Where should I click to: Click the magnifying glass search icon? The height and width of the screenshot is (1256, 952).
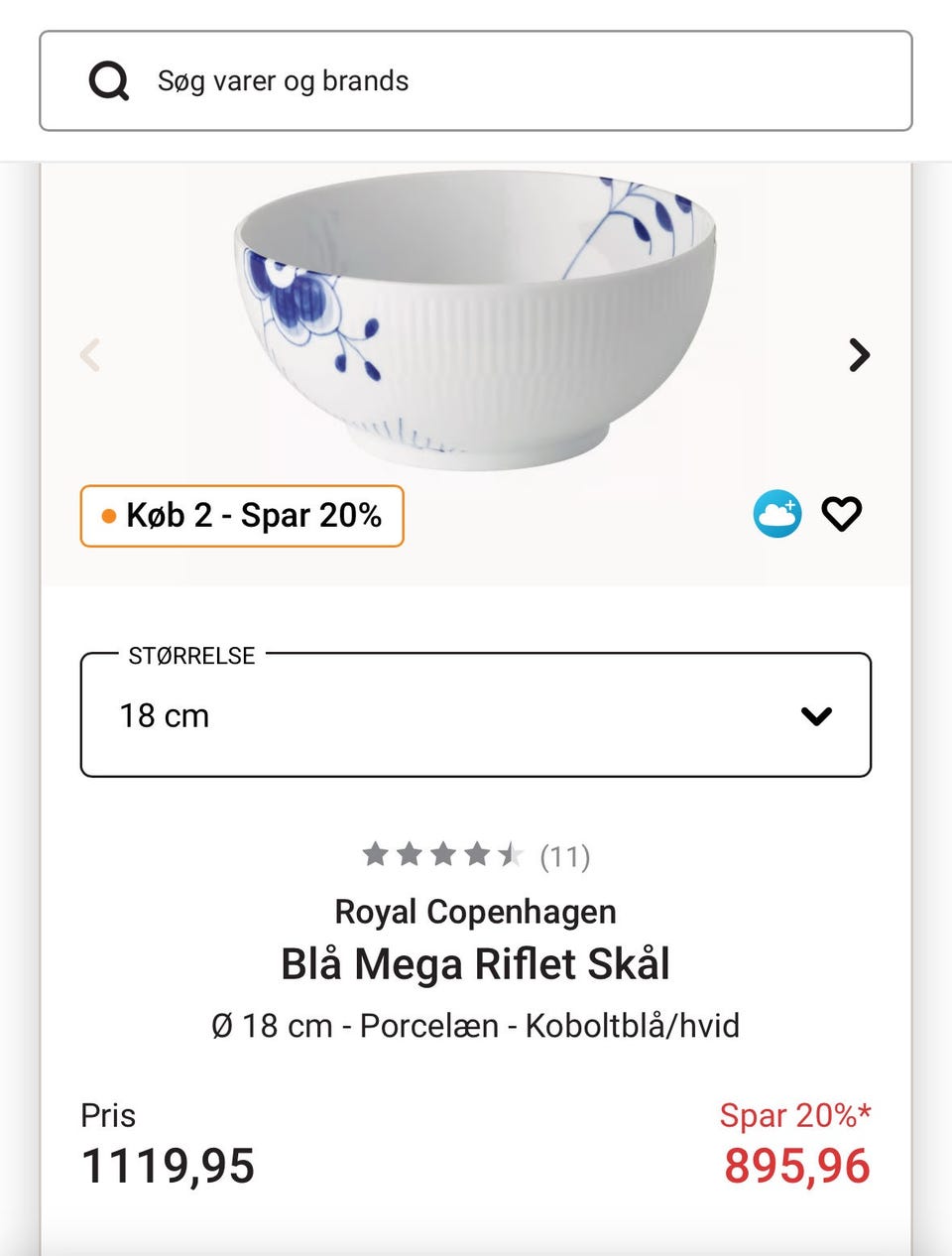coord(109,81)
